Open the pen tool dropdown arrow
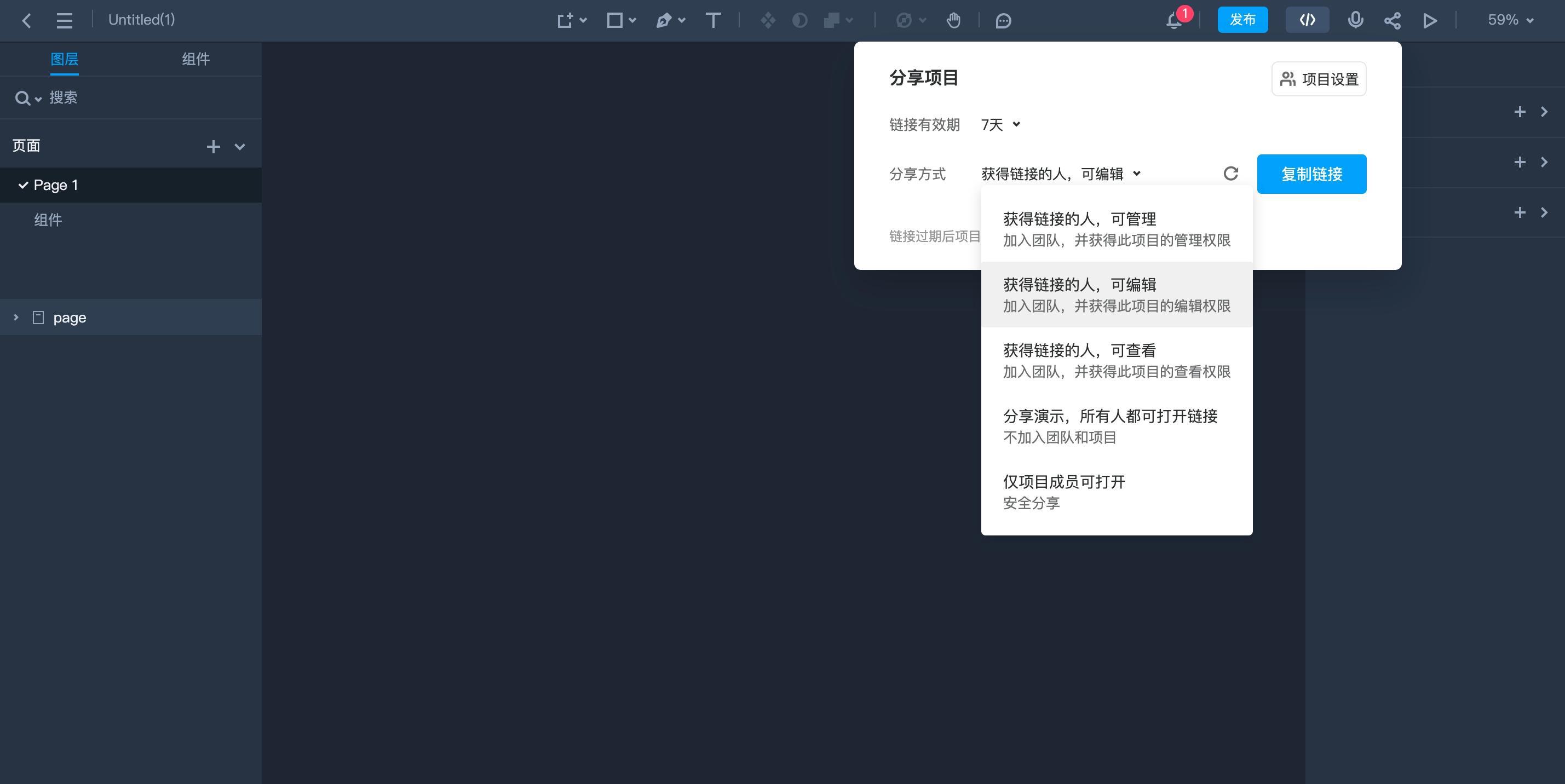The width and height of the screenshot is (1565, 784). tap(682, 21)
